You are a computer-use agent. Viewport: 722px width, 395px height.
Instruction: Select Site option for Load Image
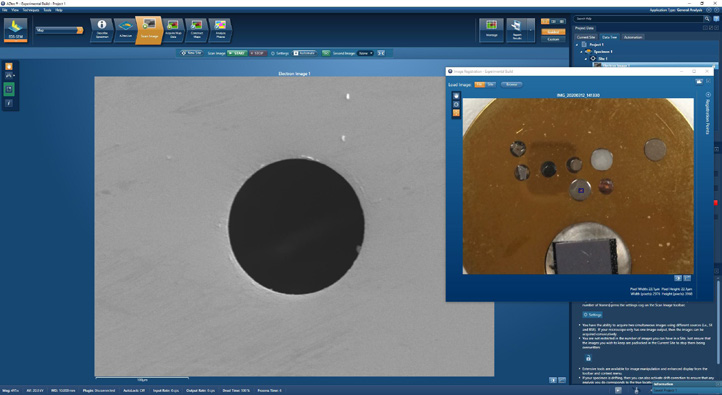[x=491, y=85]
